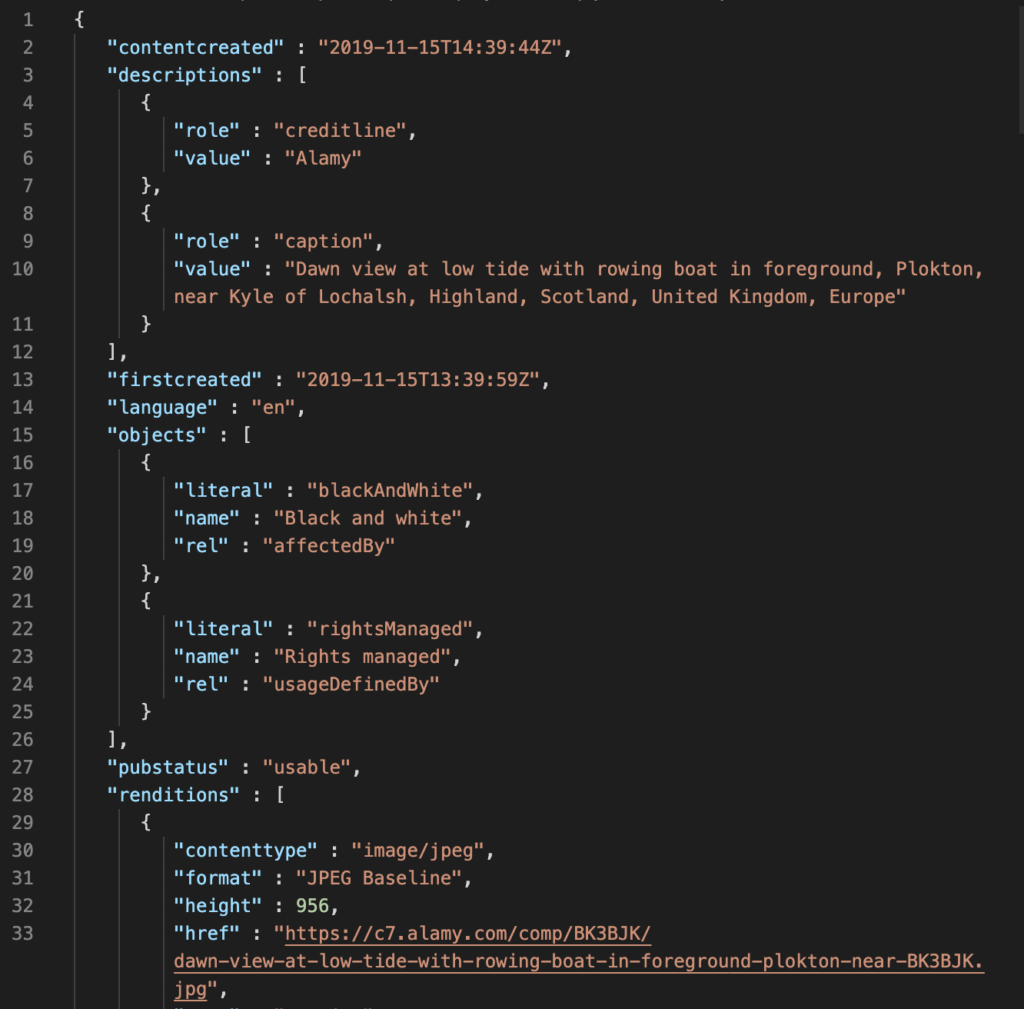Screen dimensions: 1024x1009
Task: Click the "language" key
Action: click(162, 408)
